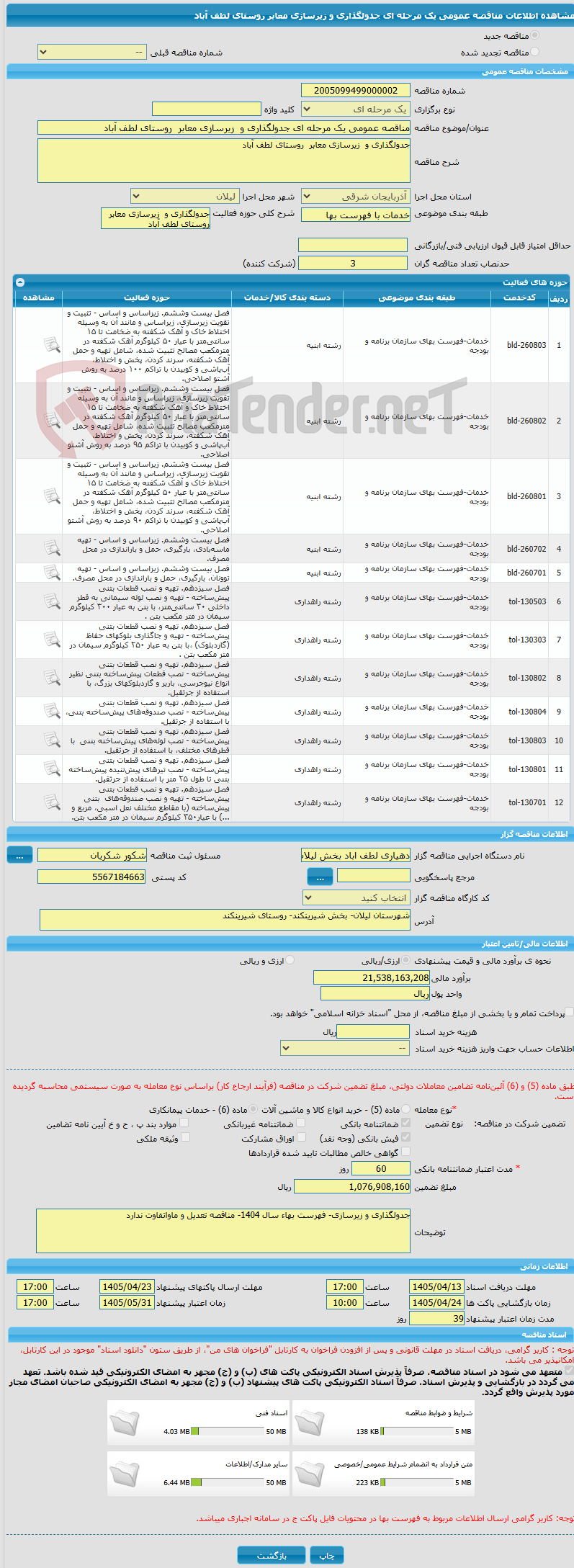Open view icon for row bld-260803
Image resolution: width=574 pixels, height=1568 pixels.
52,345
